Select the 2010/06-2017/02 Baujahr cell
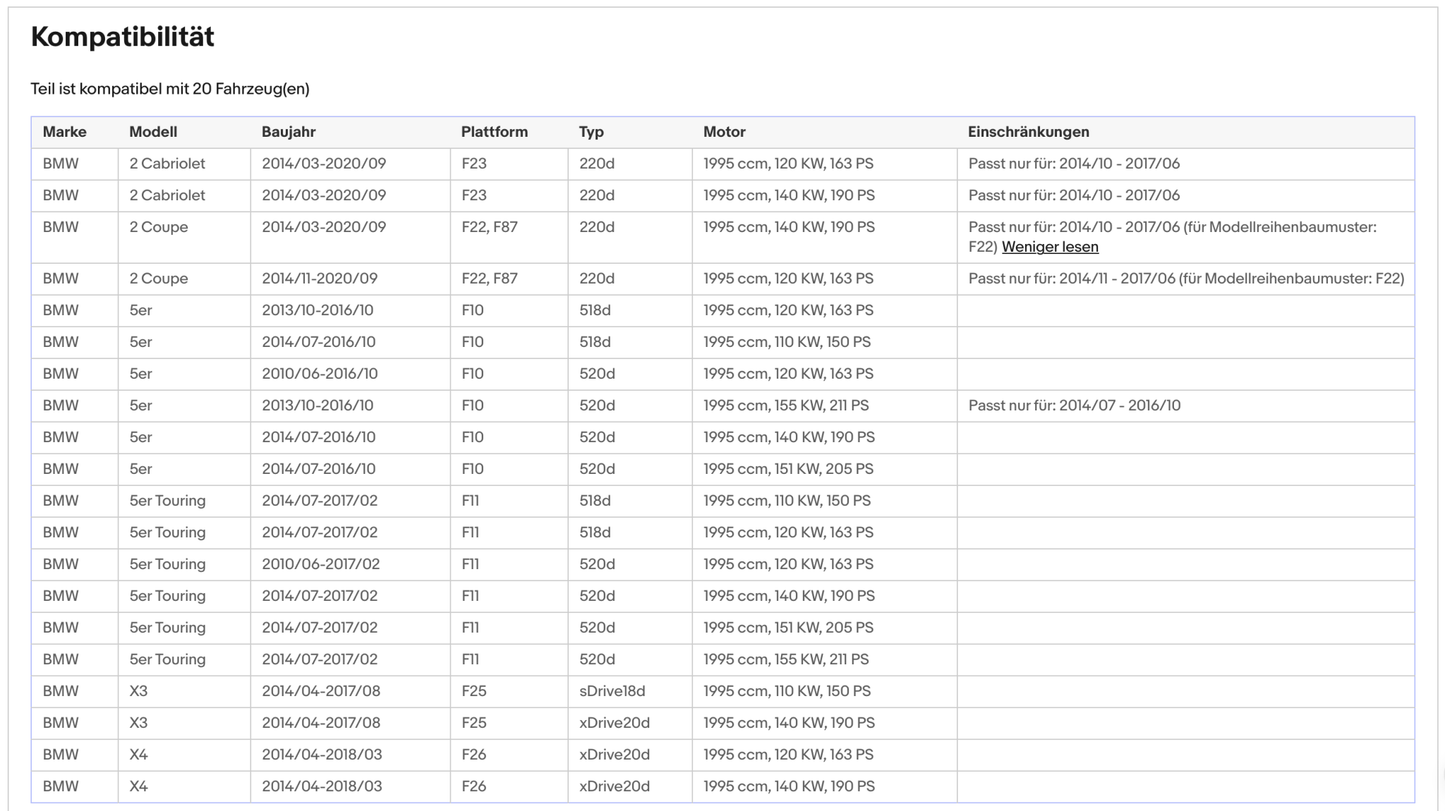This screenshot has height=811, width=1445. coord(320,564)
